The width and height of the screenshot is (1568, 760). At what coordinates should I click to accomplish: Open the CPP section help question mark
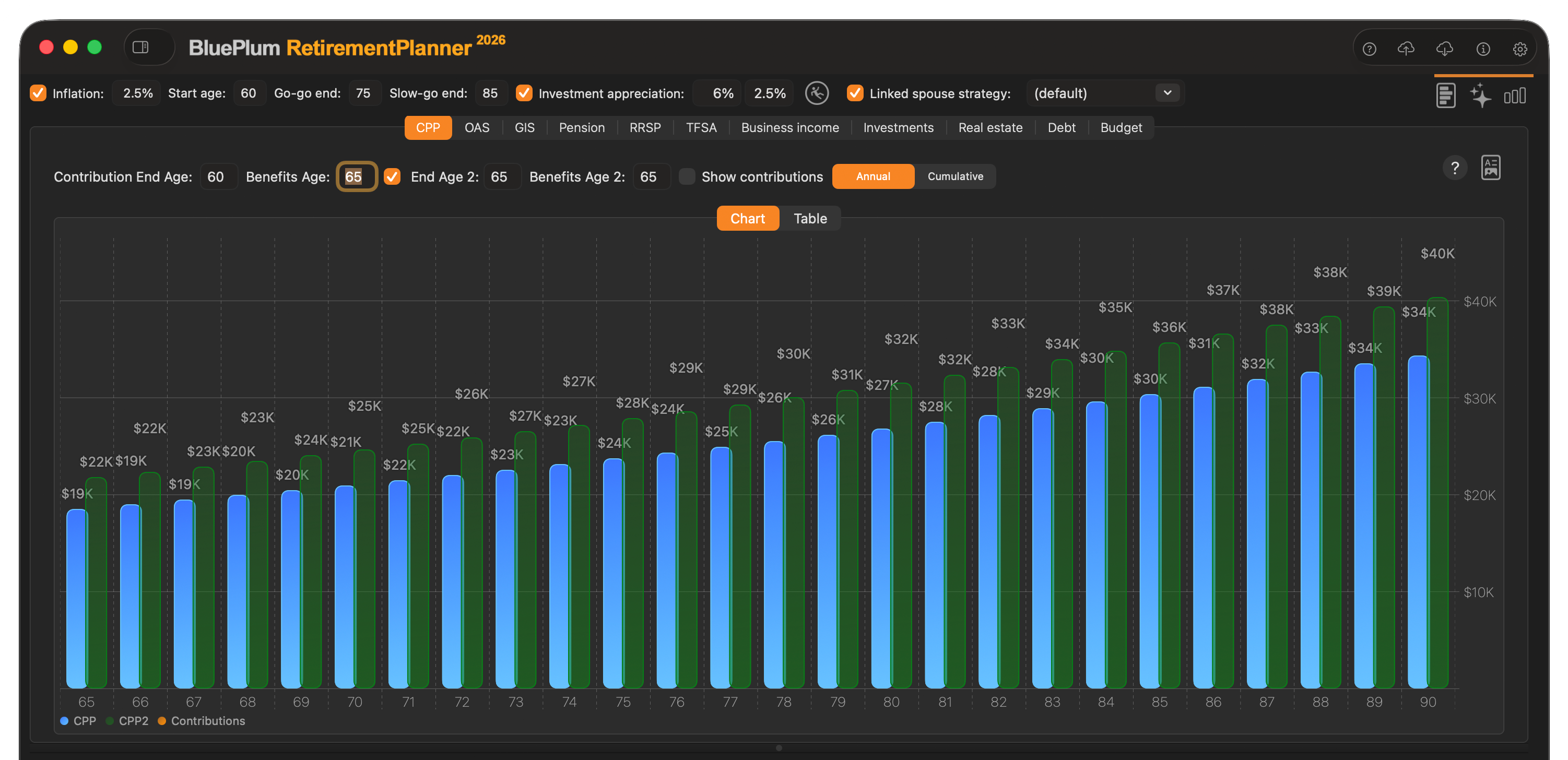(1455, 168)
